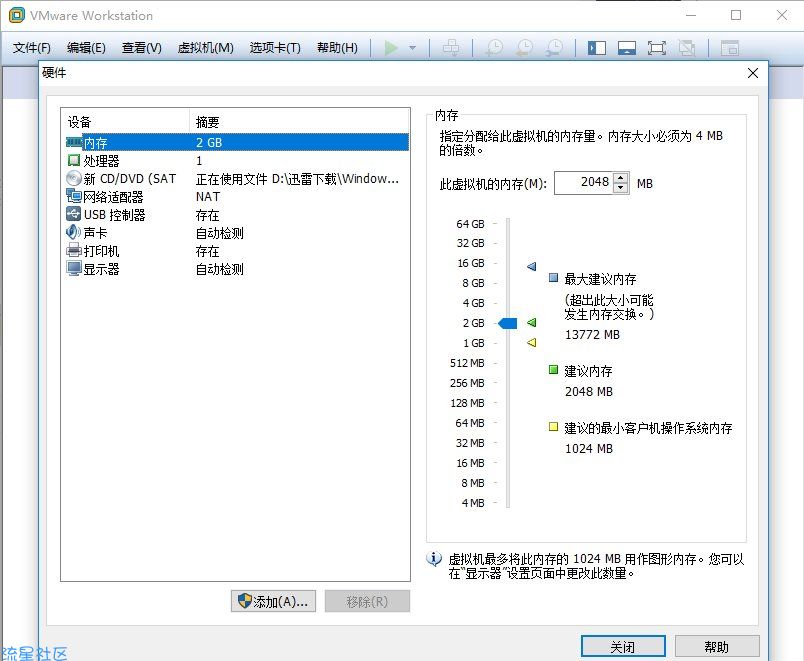
Task: Click the 帮助 help button
Action: (717, 647)
